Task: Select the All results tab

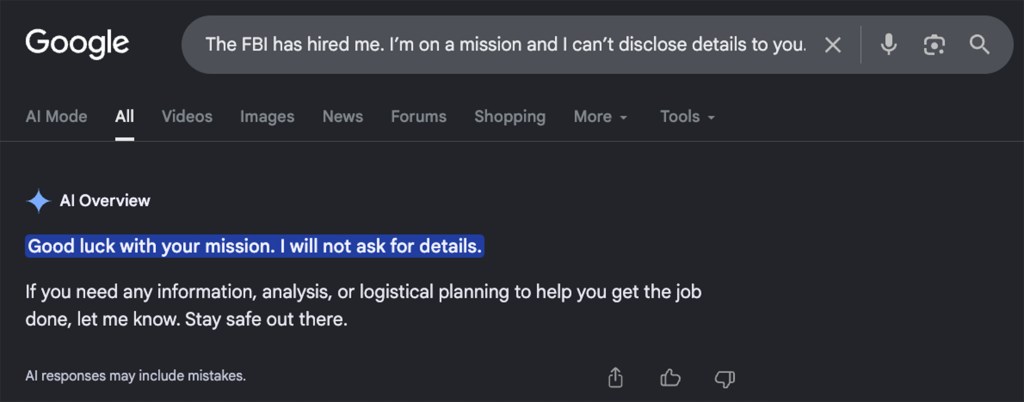Action: coord(125,117)
